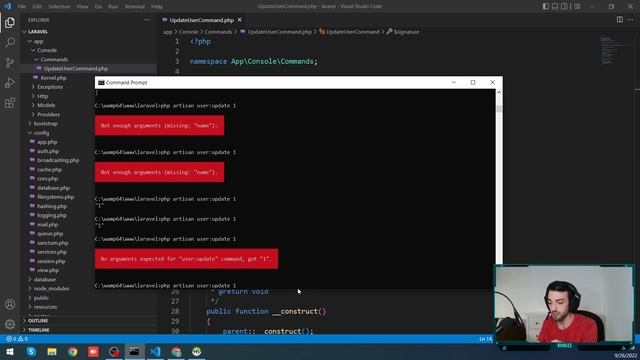The height and width of the screenshot is (360, 640).
Task: Click Command Prompt vertical scrollbar thumb
Action: pyautogui.click(x=499, y=108)
